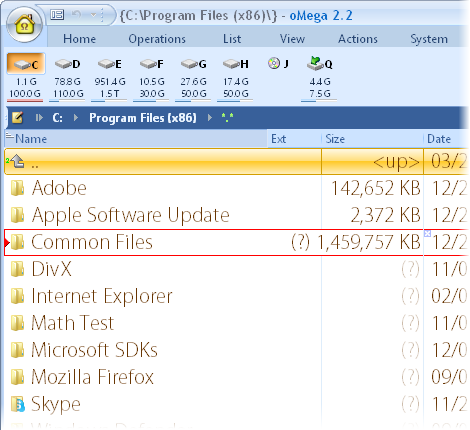Screen dimensions: 470x430
Task: Click the D drive usage bar
Action: 67,100
